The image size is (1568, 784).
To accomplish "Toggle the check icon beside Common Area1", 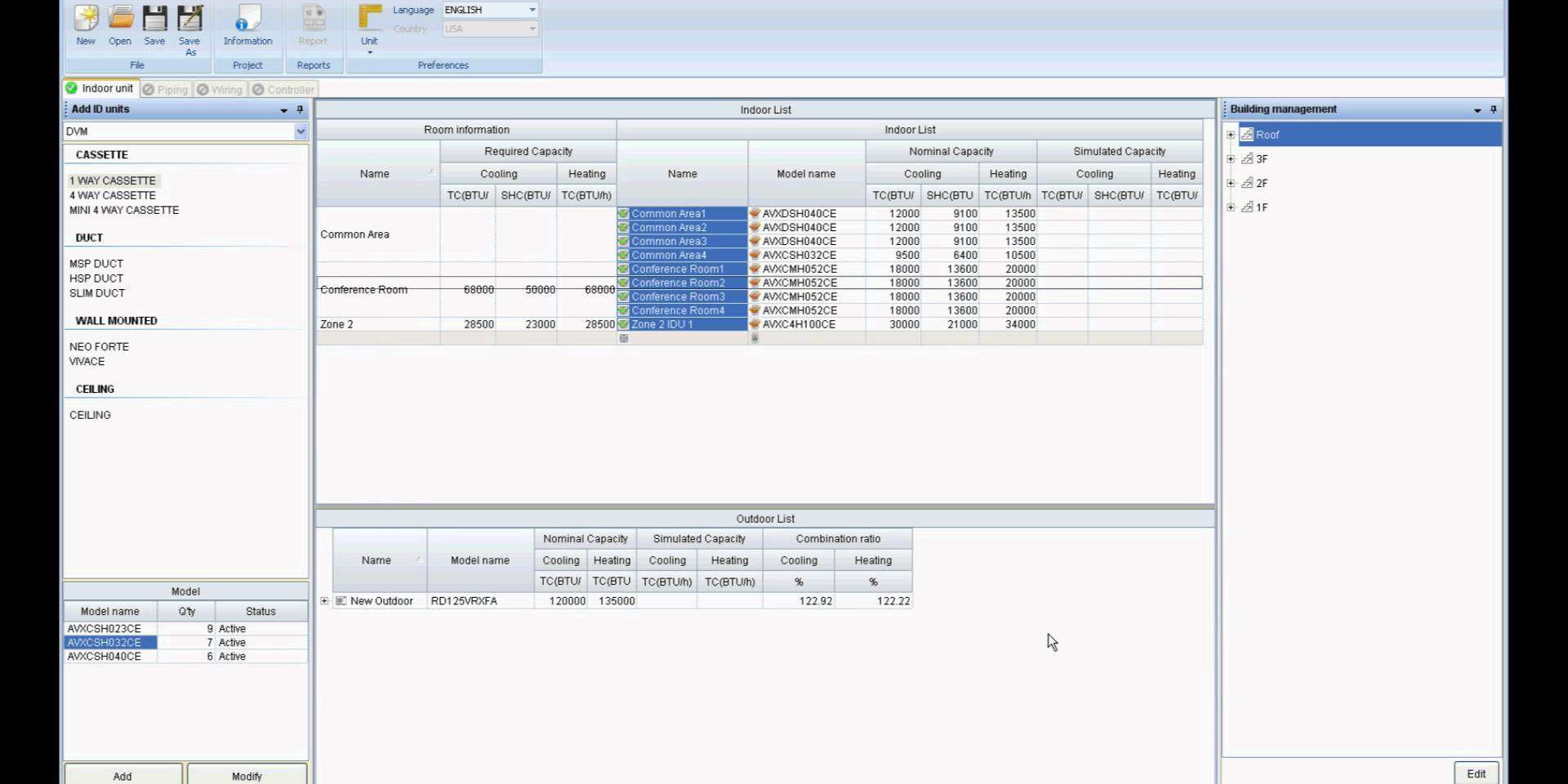I will [x=624, y=214].
